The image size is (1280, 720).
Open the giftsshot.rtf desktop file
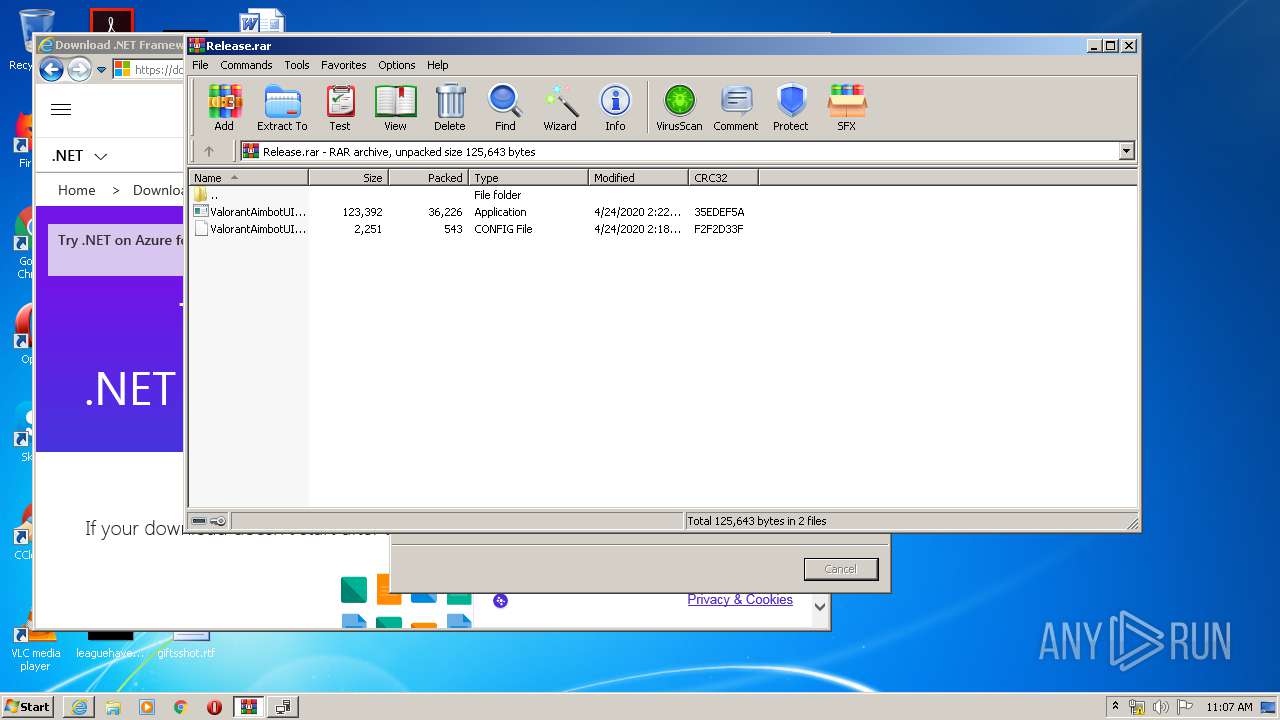(186, 645)
